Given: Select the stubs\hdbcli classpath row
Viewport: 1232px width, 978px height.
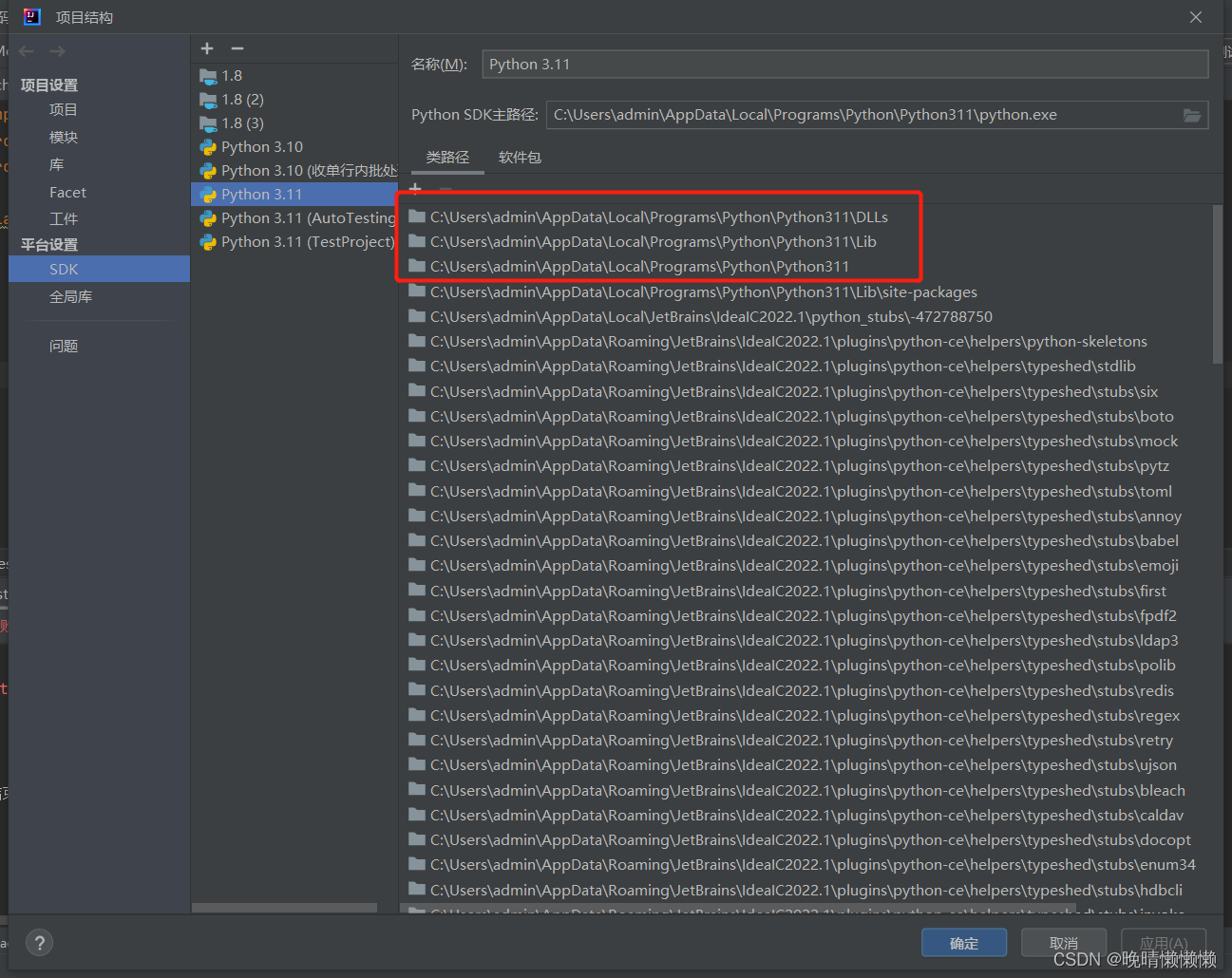Looking at the screenshot, I should (x=807, y=891).
